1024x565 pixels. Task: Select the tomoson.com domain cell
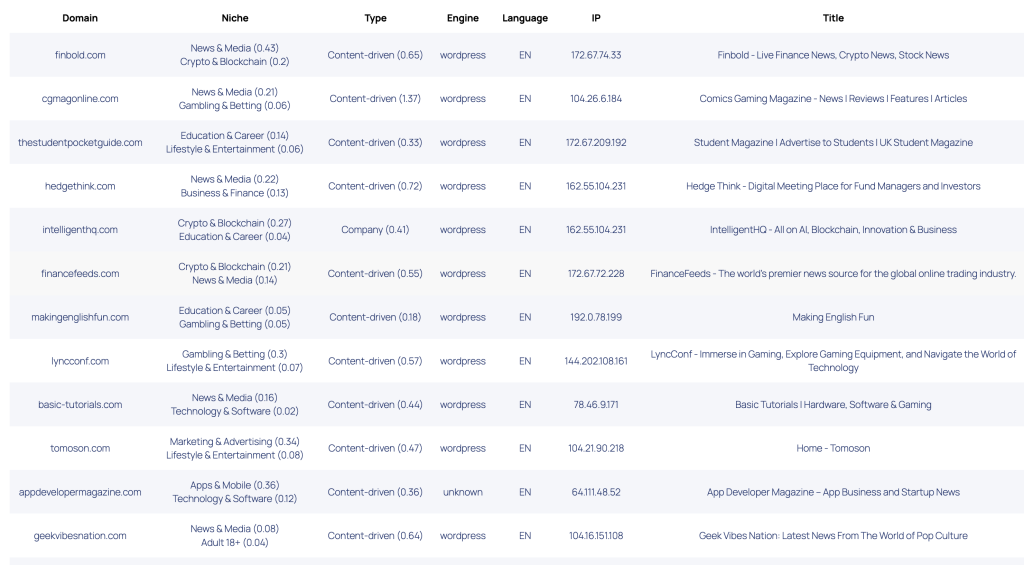[80, 448]
